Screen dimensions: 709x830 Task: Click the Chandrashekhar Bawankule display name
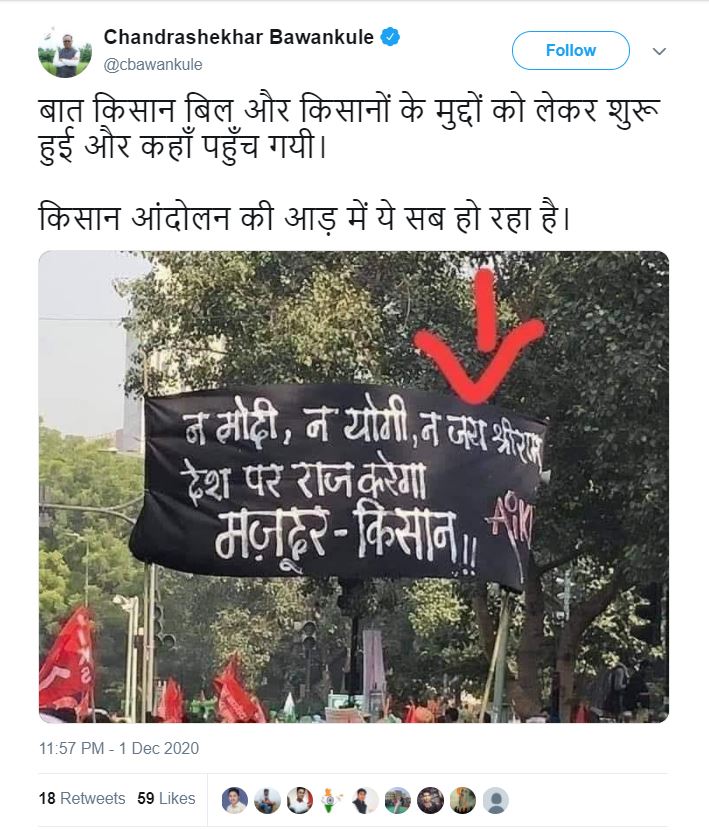coord(239,37)
